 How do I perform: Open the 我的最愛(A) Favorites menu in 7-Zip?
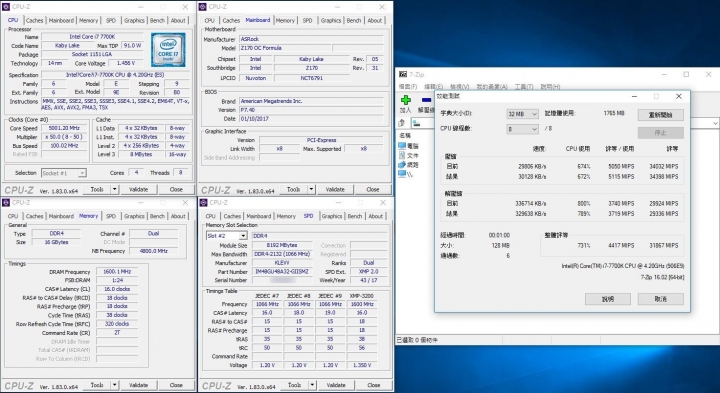coord(492,87)
